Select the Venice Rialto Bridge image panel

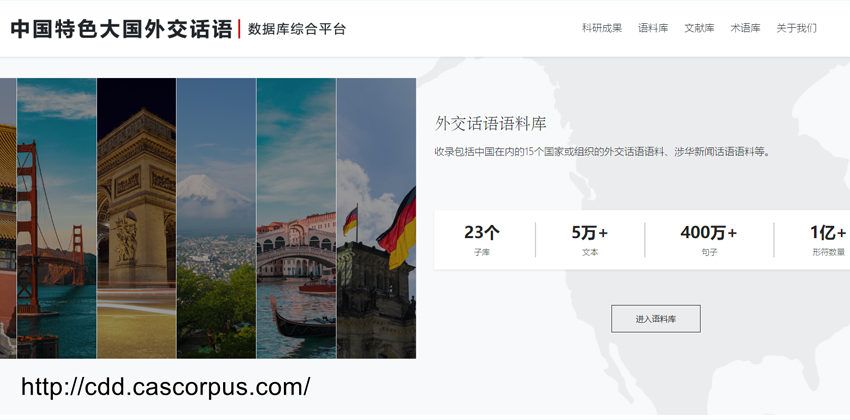297,218
